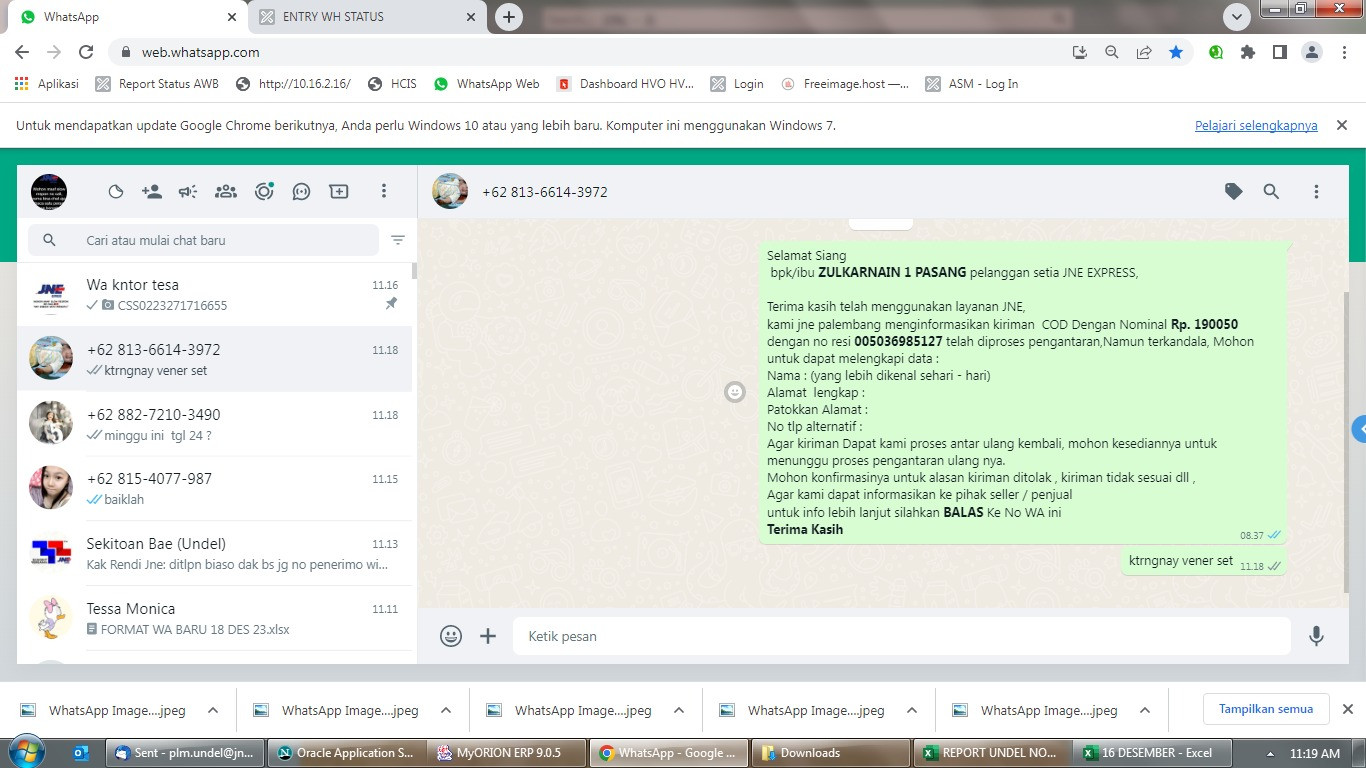Click 'Tampilkan semua' to show all downloads
The height and width of the screenshot is (768, 1366).
(x=1266, y=709)
